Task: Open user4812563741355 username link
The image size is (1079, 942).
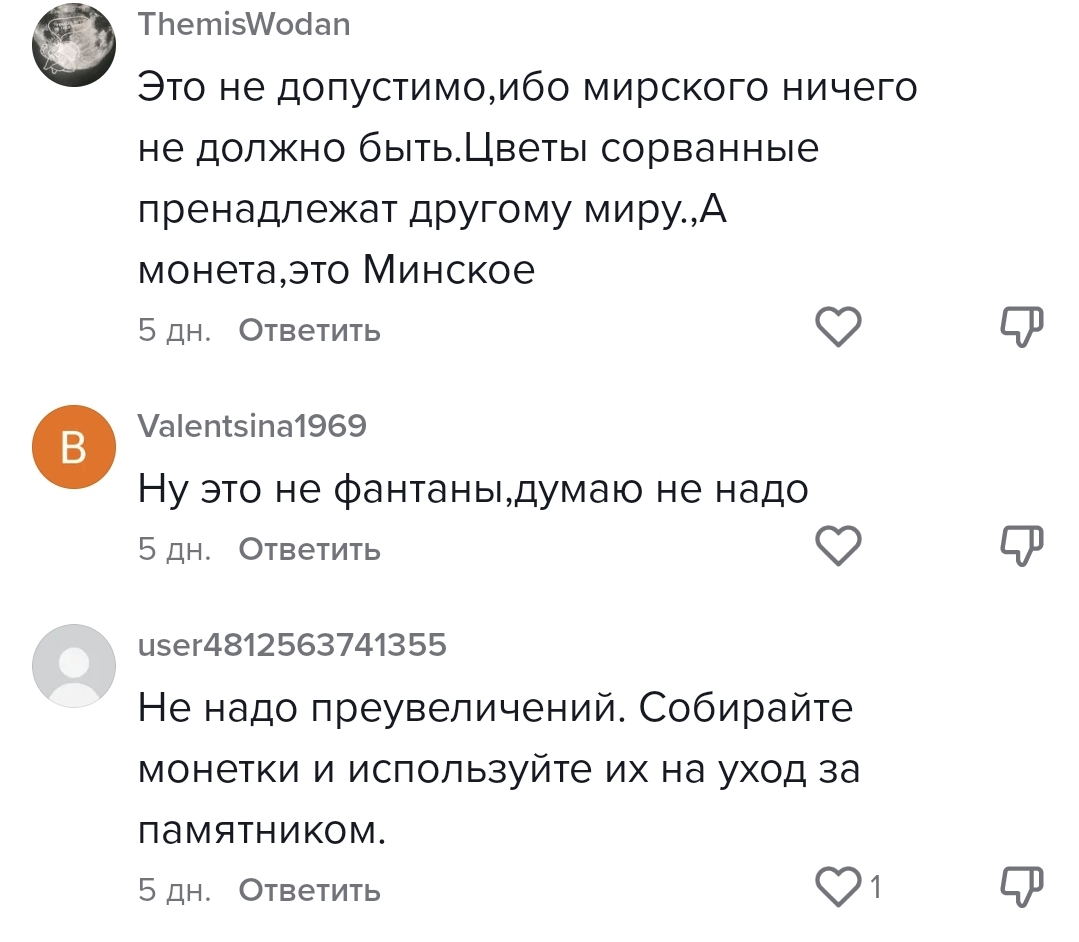Action: pos(291,645)
